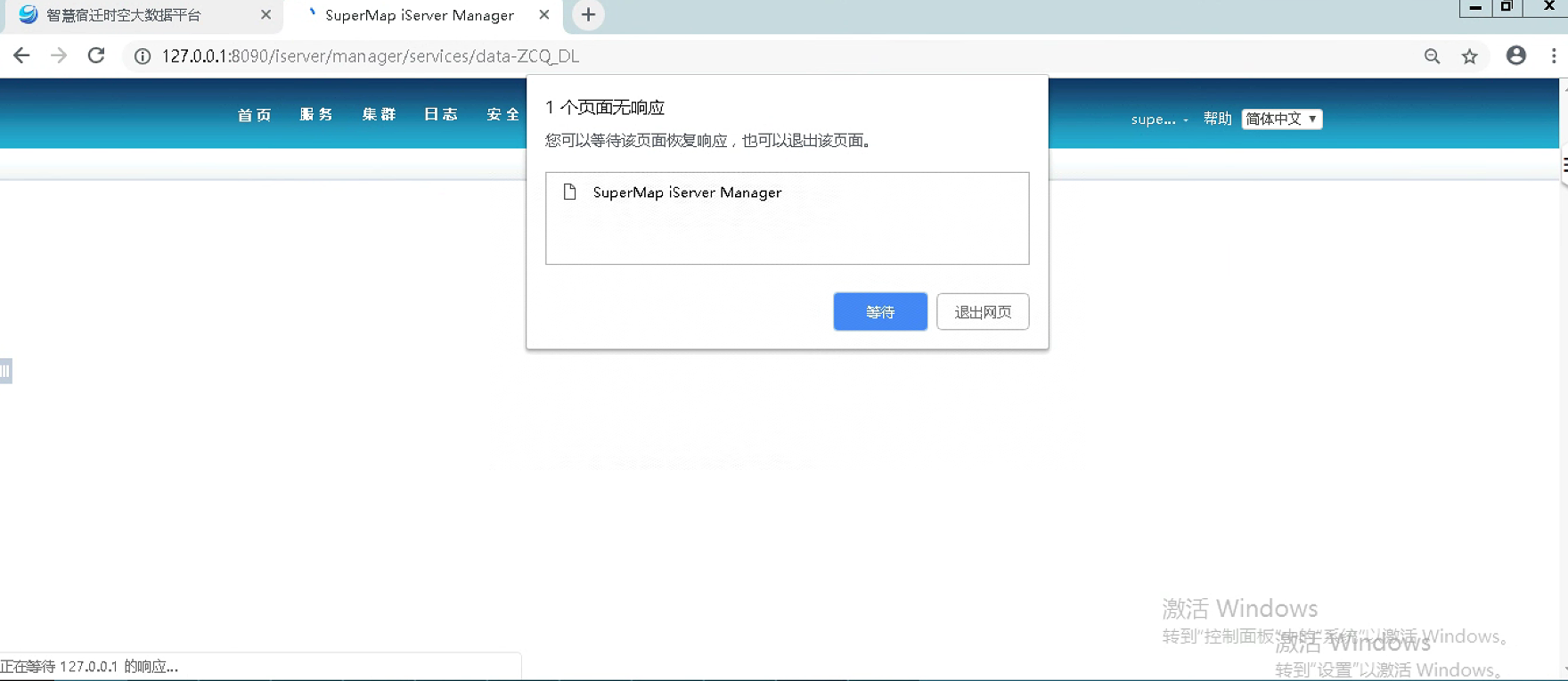The height and width of the screenshot is (681, 1568).
Task: Bookmark this page with the star icon
Action: coord(1469,56)
